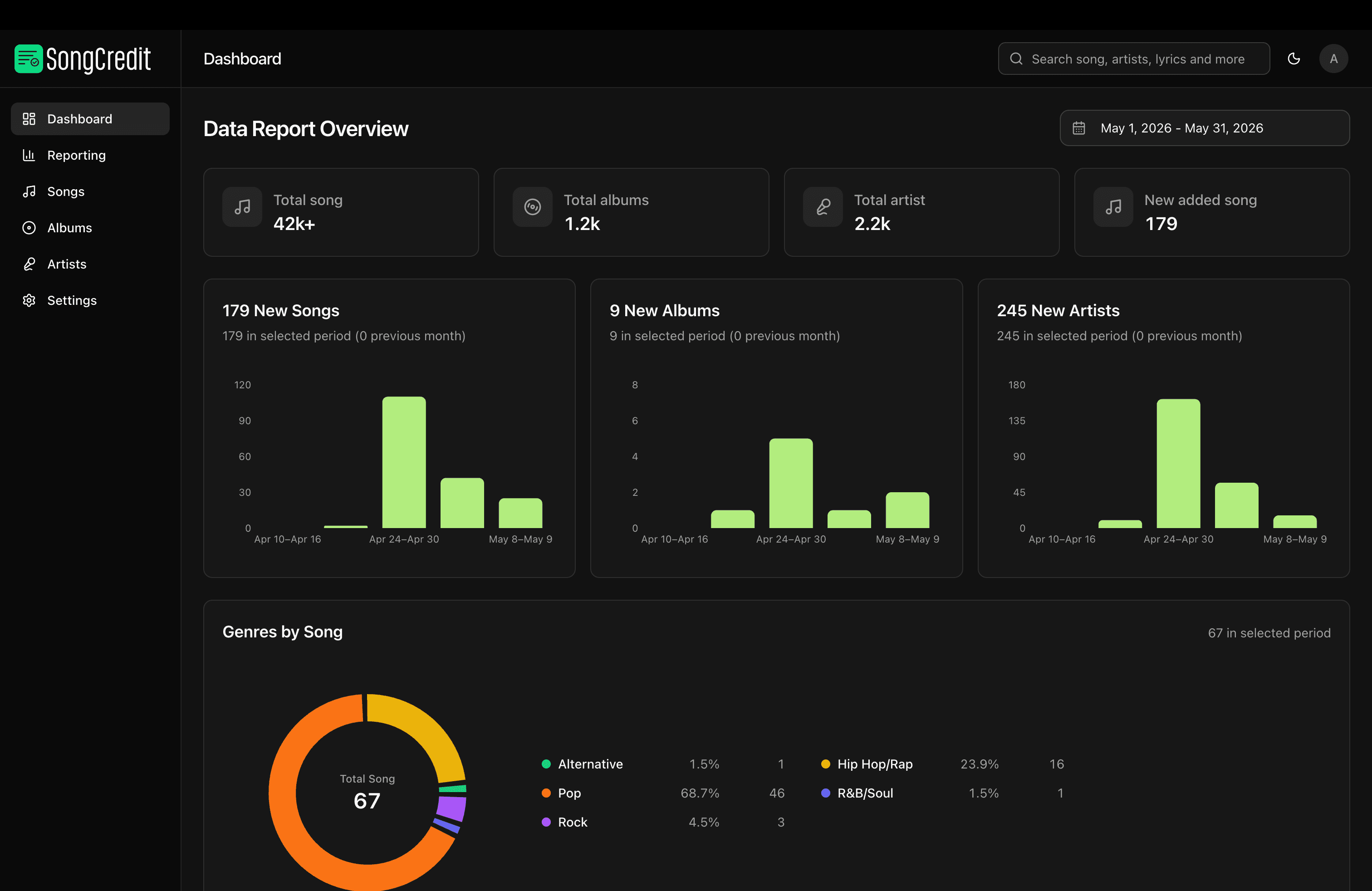This screenshot has width=1372, height=891.
Task: Click the last bar in New Songs chart
Action: pos(520,513)
